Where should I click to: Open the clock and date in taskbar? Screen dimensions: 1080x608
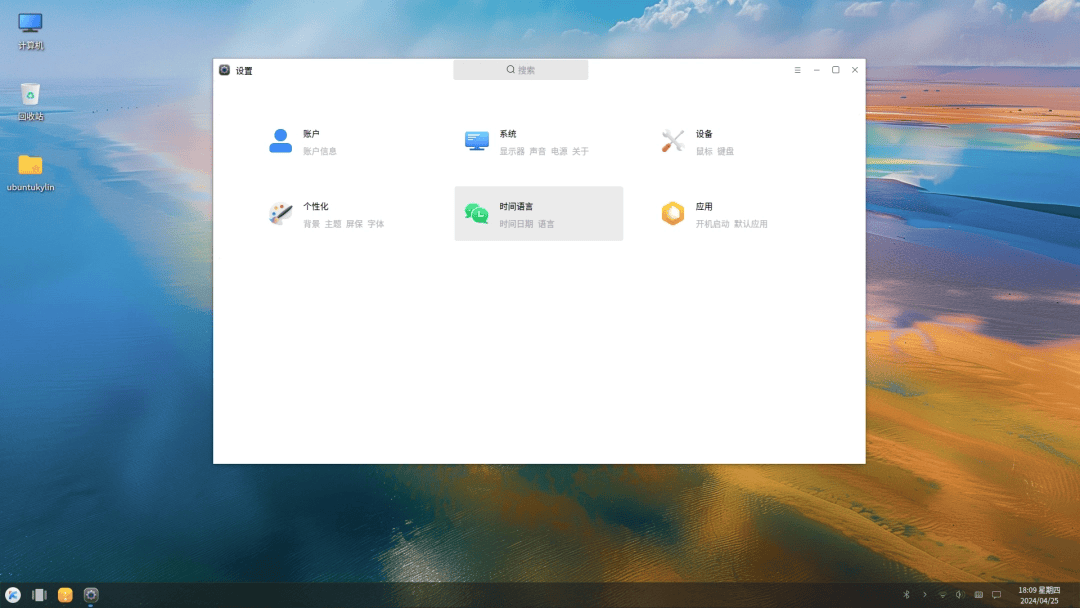(1039, 595)
